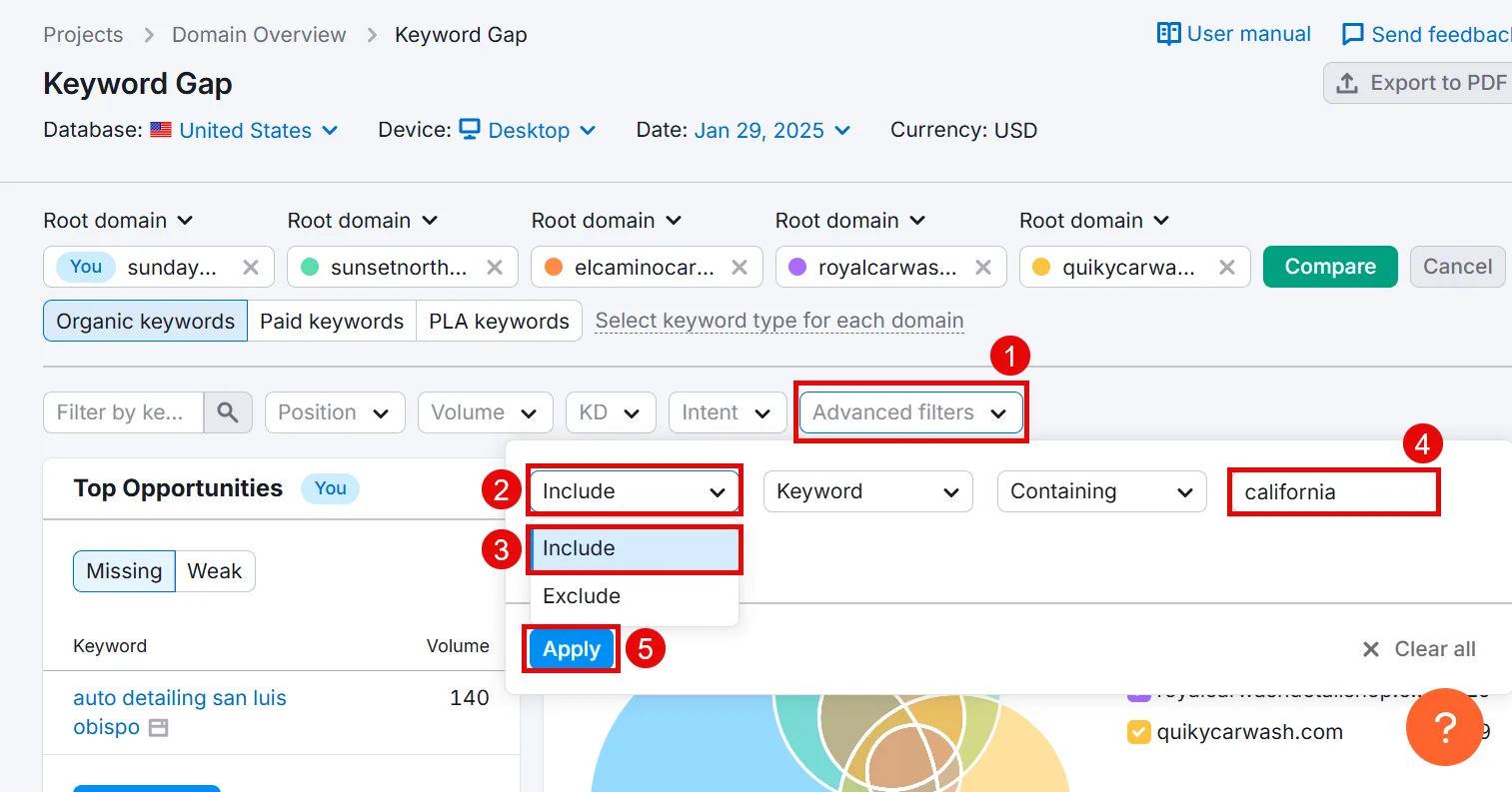Viewport: 1512px width, 792px height.
Task: Expand Root domain dropdown above quikycarwa
Action: (x=1094, y=221)
